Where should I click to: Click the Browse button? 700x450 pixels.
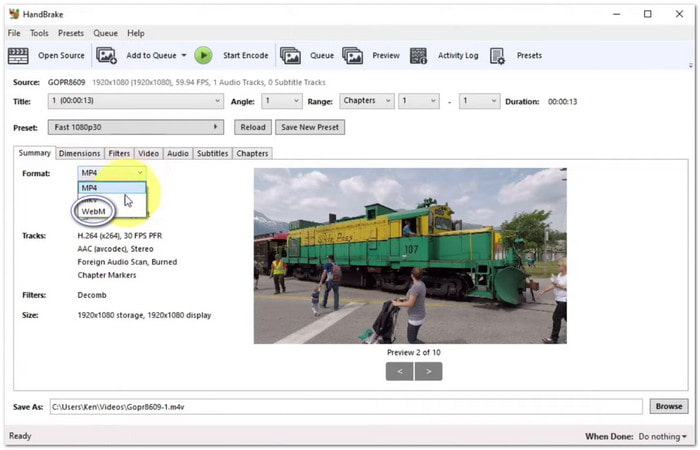pyautogui.click(x=669, y=407)
